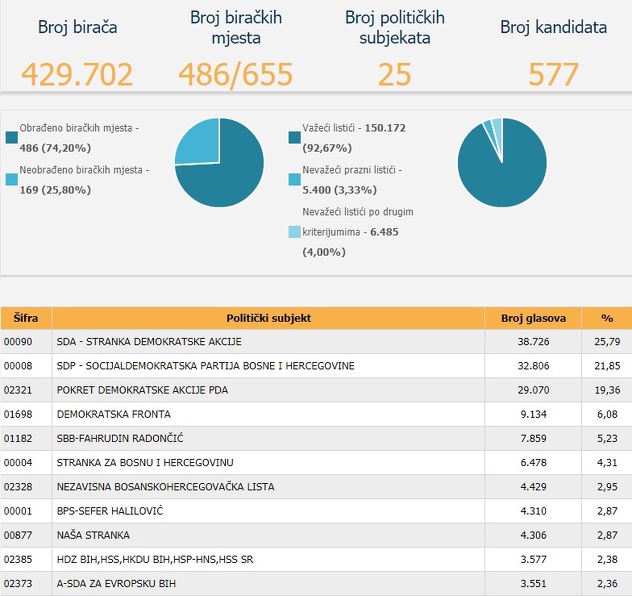This screenshot has height=596, width=632.
Task: Click vote count 32.806
Action: (533, 366)
